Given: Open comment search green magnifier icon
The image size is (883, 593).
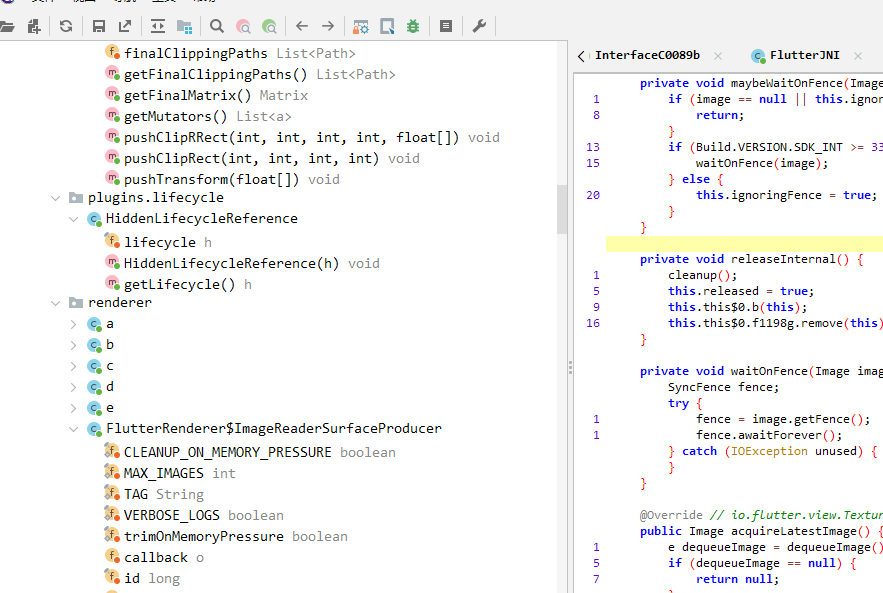Looking at the screenshot, I should [x=270, y=26].
